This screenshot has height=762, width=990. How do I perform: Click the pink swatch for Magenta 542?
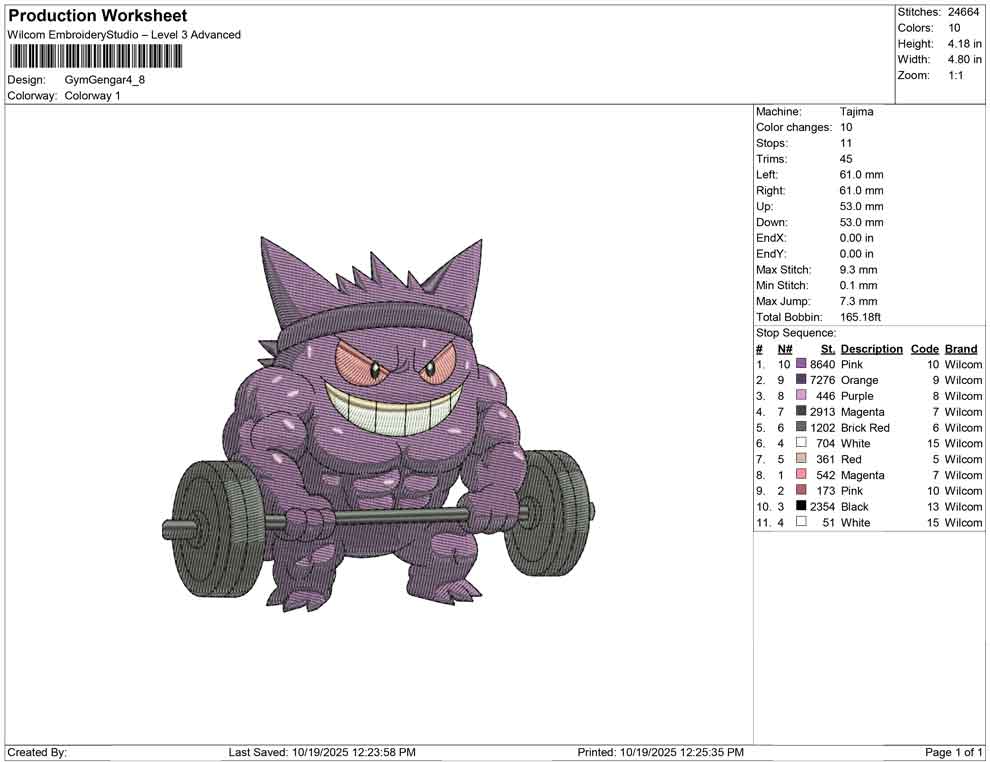[801, 474]
